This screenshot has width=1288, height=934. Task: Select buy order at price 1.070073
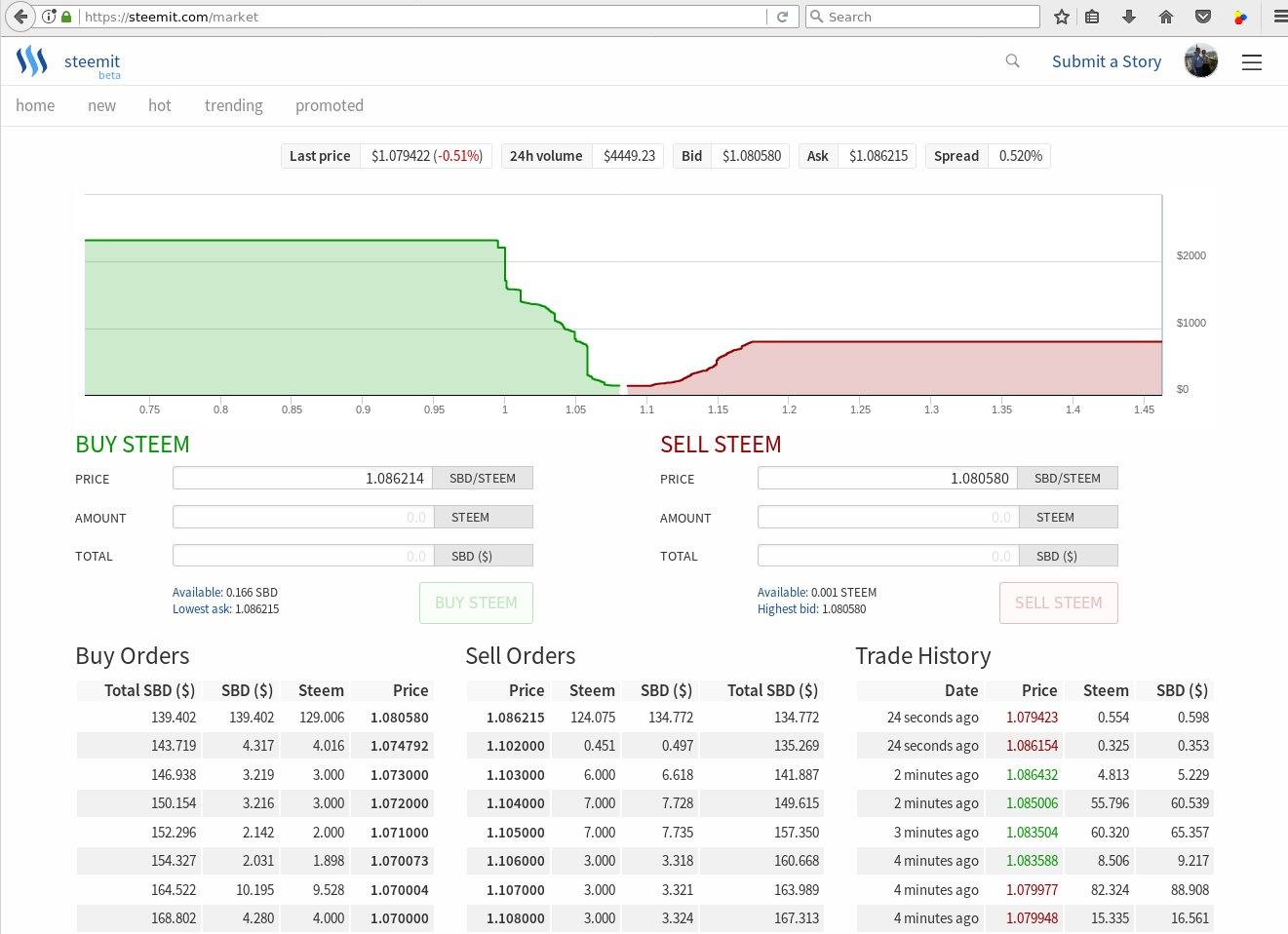254,861
